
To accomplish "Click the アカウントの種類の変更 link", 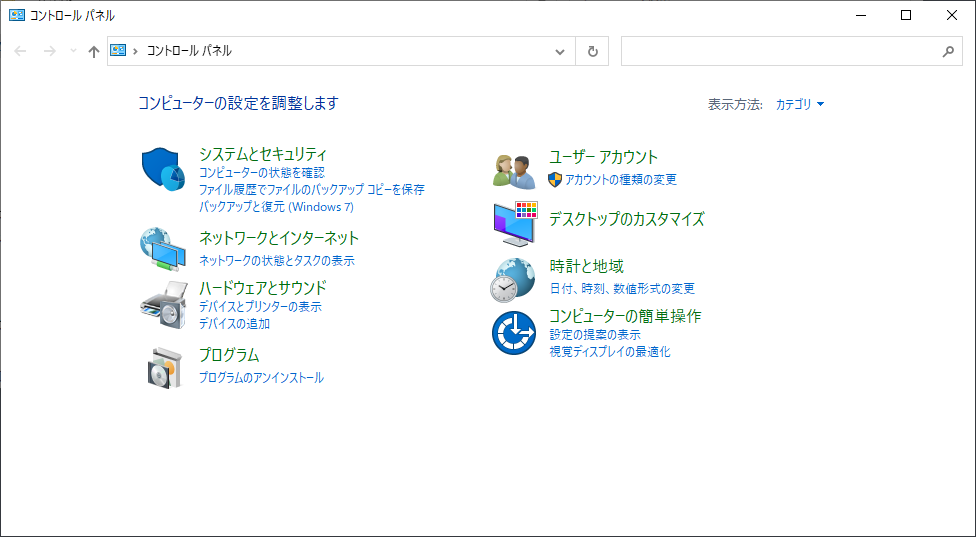I will [x=621, y=180].
